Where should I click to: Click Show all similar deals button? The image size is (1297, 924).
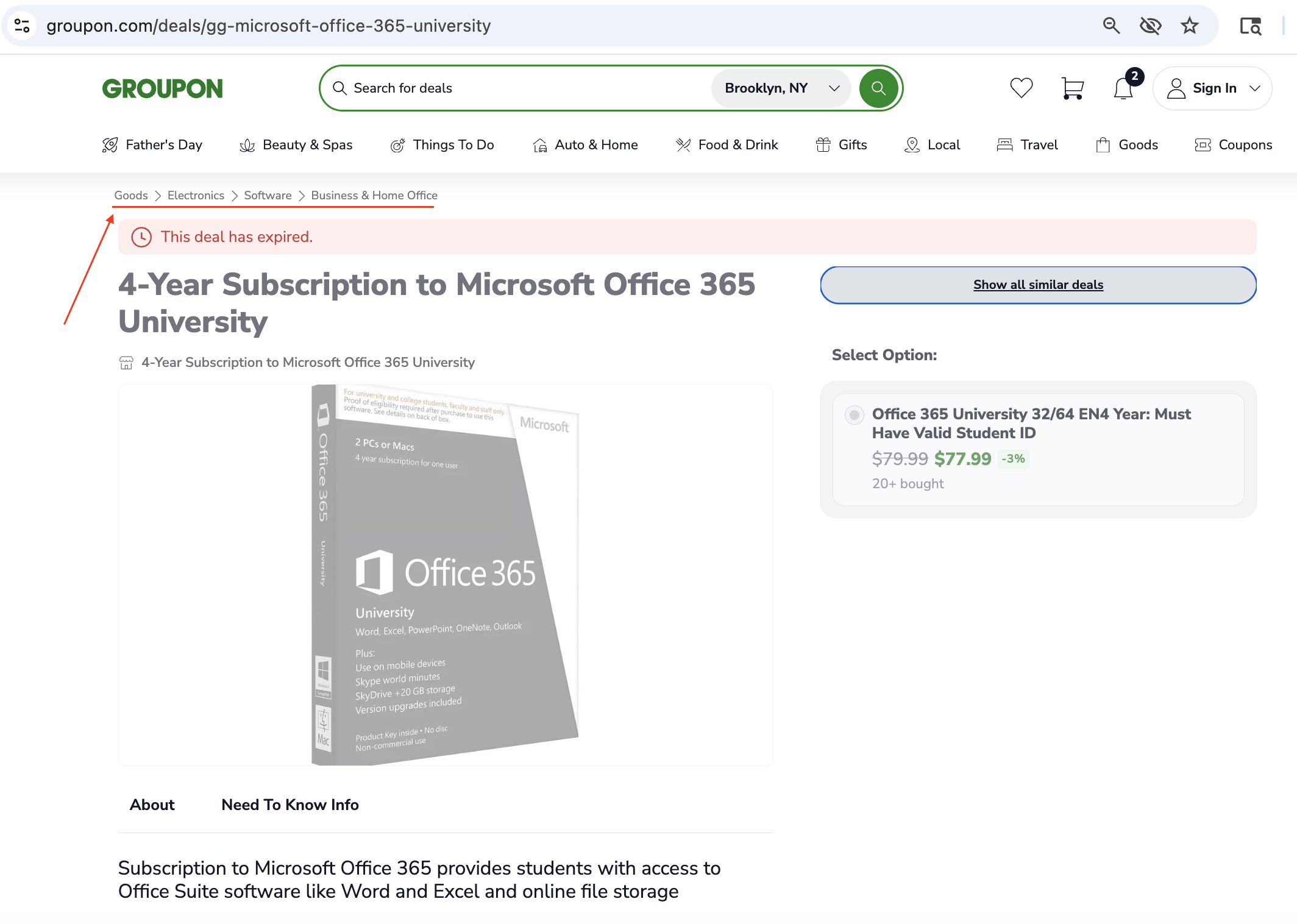1038,285
